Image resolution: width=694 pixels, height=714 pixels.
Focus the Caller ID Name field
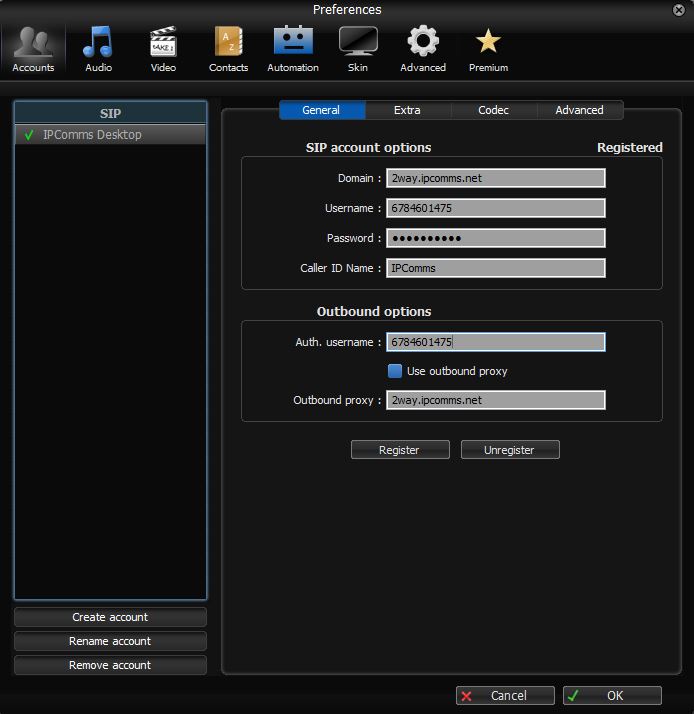pyautogui.click(x=495, y=268)
